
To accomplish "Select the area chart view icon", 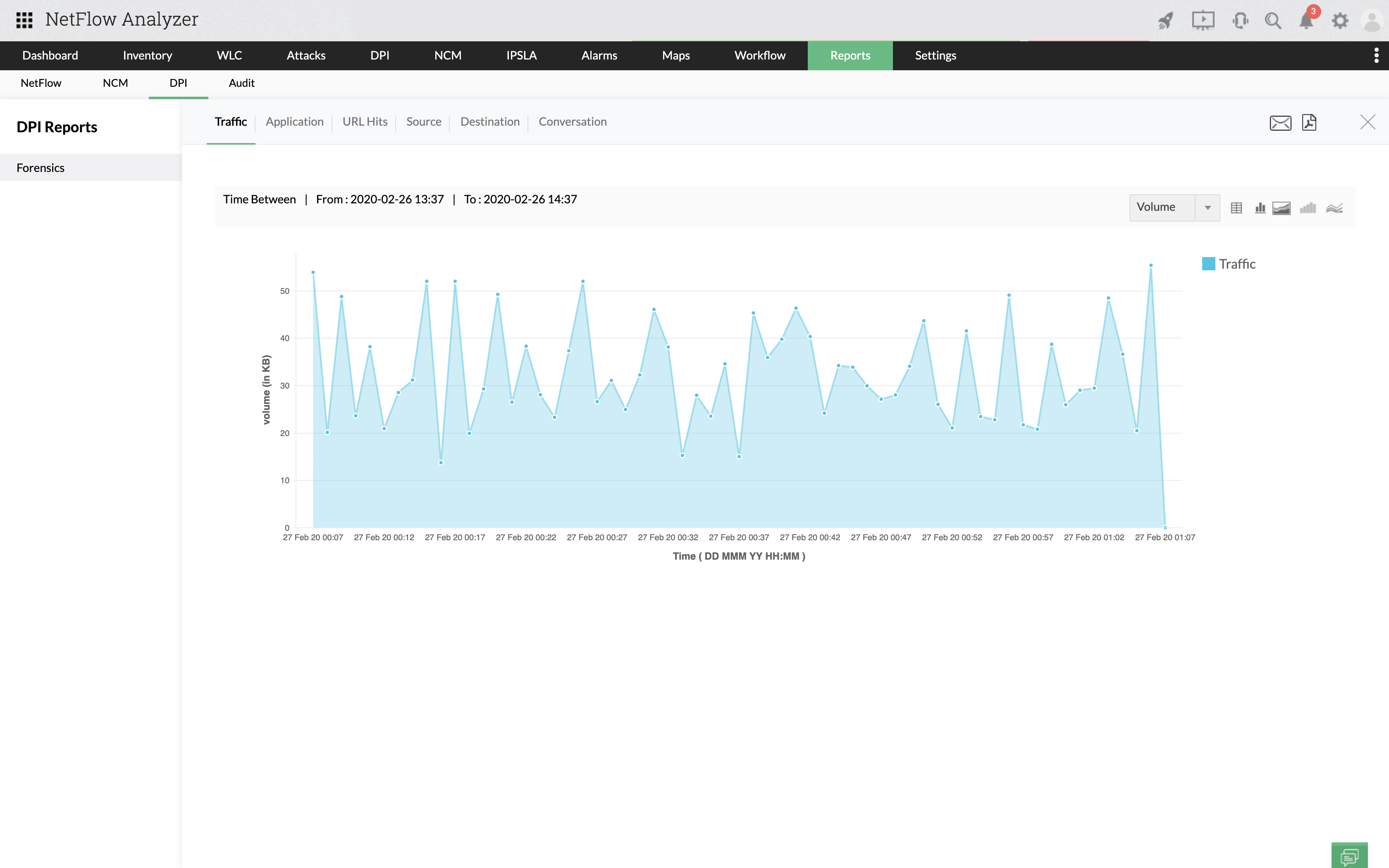I will point(1282,208).
